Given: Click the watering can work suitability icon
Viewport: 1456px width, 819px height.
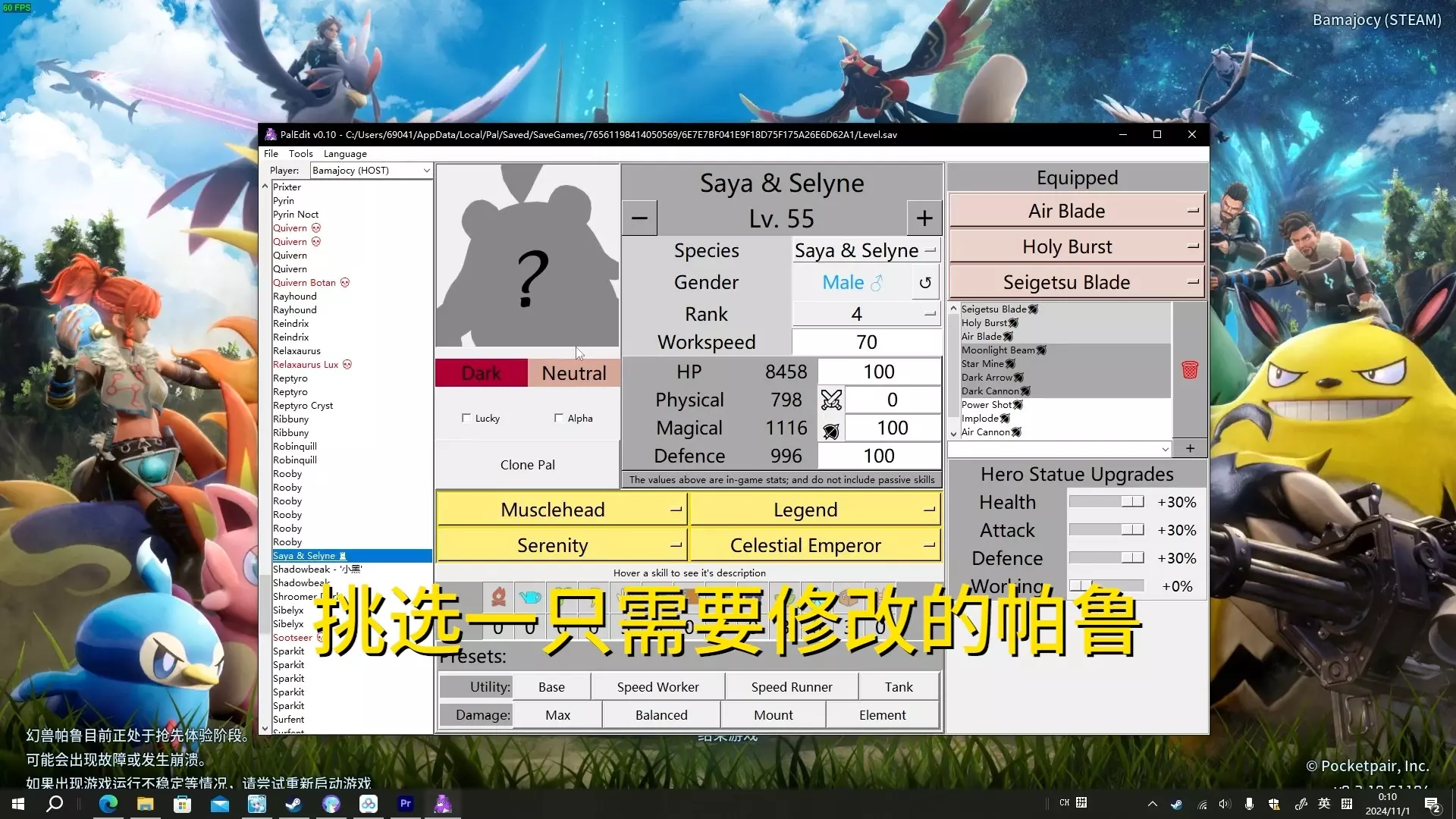Looking at the screenshot, I should click(x=530, y=597).
